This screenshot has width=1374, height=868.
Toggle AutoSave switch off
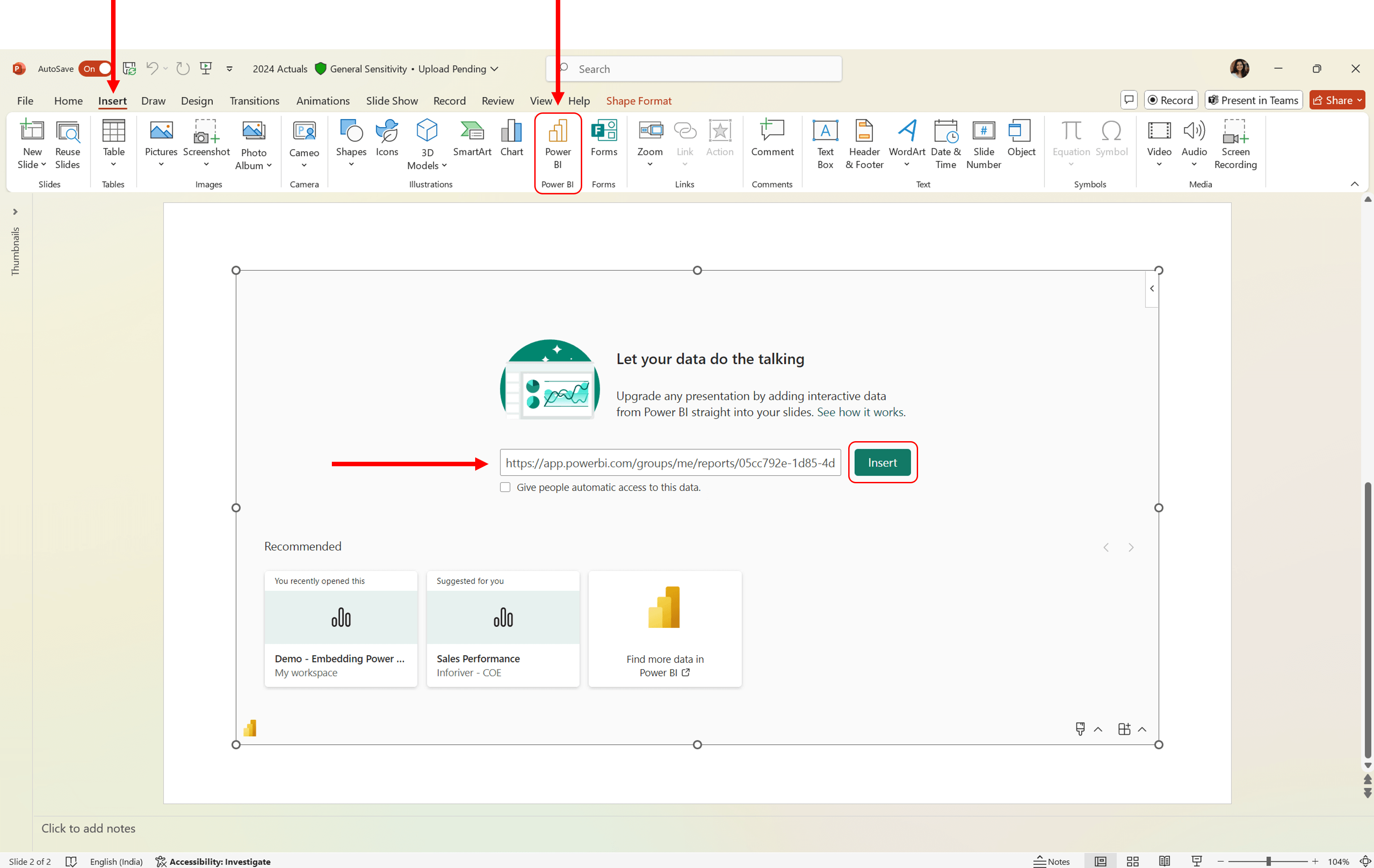[x=95, y=69]
